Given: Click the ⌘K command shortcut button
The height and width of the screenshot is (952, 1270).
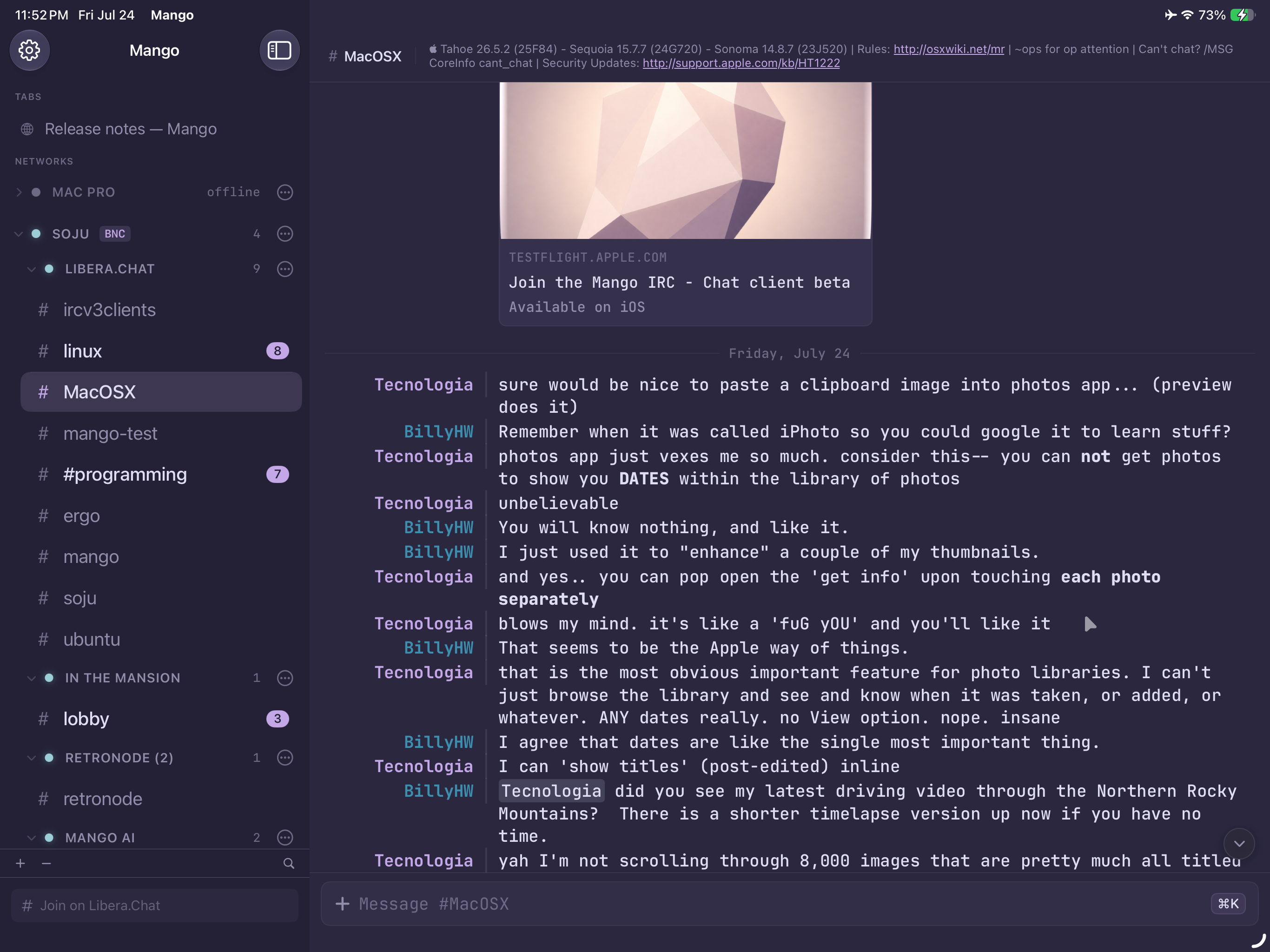Looking at the screenshot, I should [x=1228, y=904].
